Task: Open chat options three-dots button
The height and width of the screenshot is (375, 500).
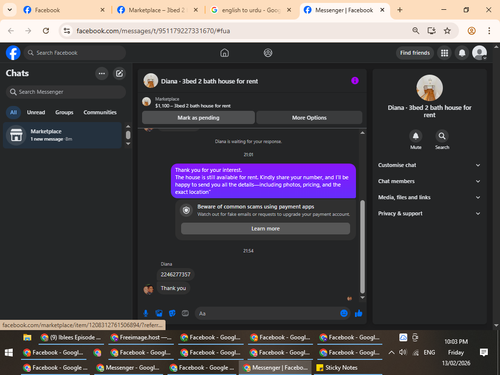Action: coord(102,73)
